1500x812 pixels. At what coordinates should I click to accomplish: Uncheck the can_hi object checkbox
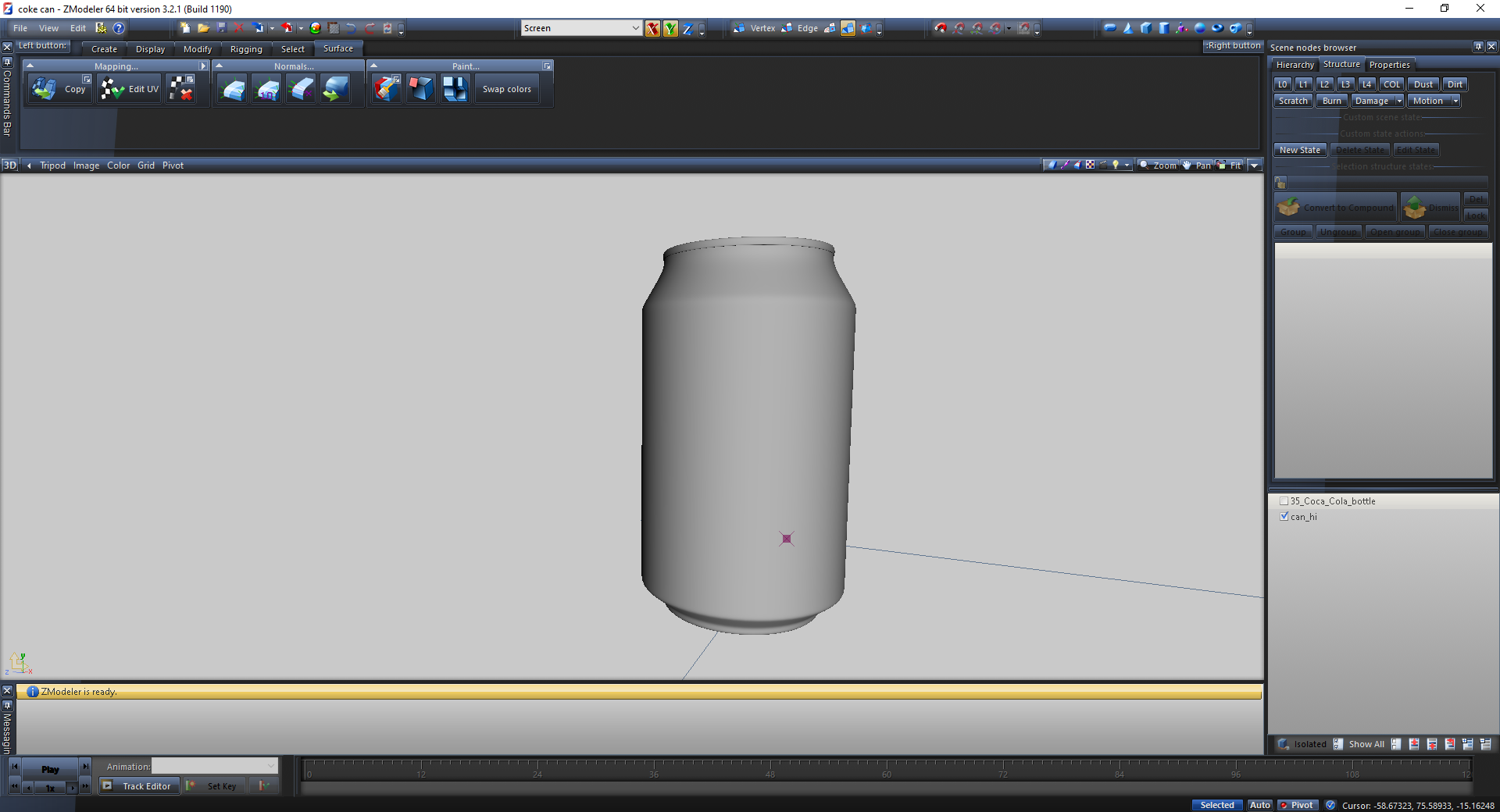[1284, 517]
